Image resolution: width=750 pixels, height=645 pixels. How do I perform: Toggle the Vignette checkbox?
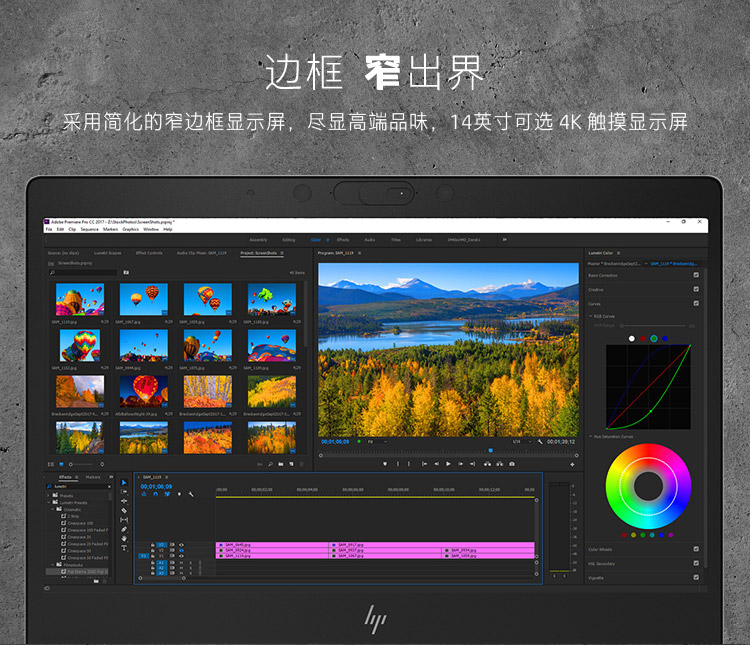(x=696, y=577)
